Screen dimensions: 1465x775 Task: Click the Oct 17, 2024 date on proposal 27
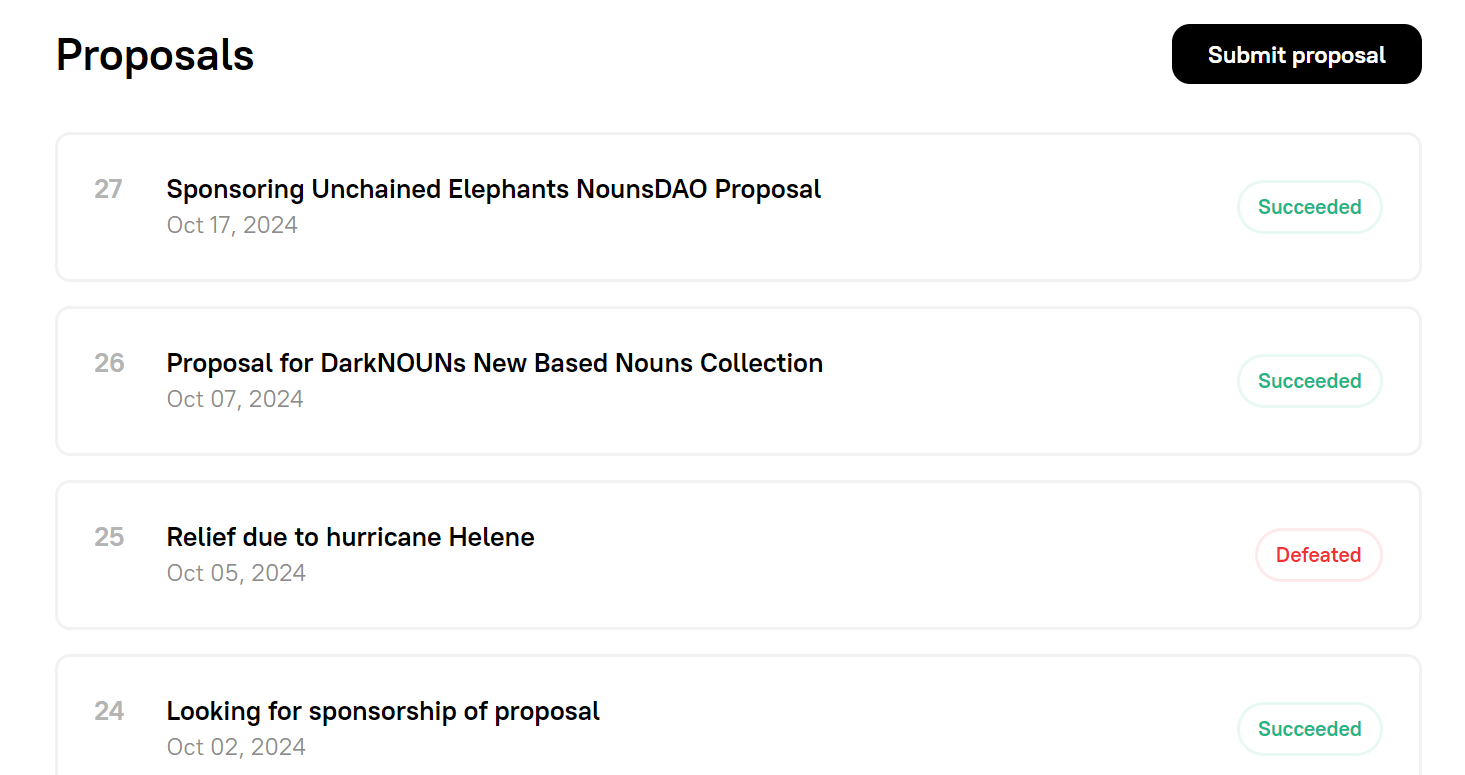232,225
